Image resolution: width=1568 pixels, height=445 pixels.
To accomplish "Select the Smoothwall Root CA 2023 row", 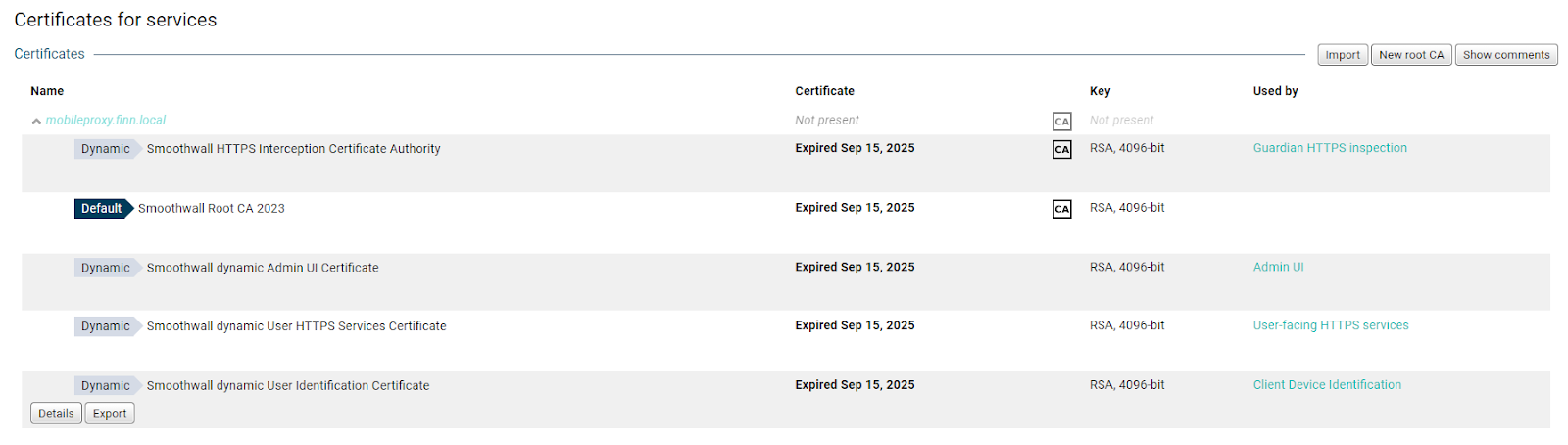I will pos(212,209).
